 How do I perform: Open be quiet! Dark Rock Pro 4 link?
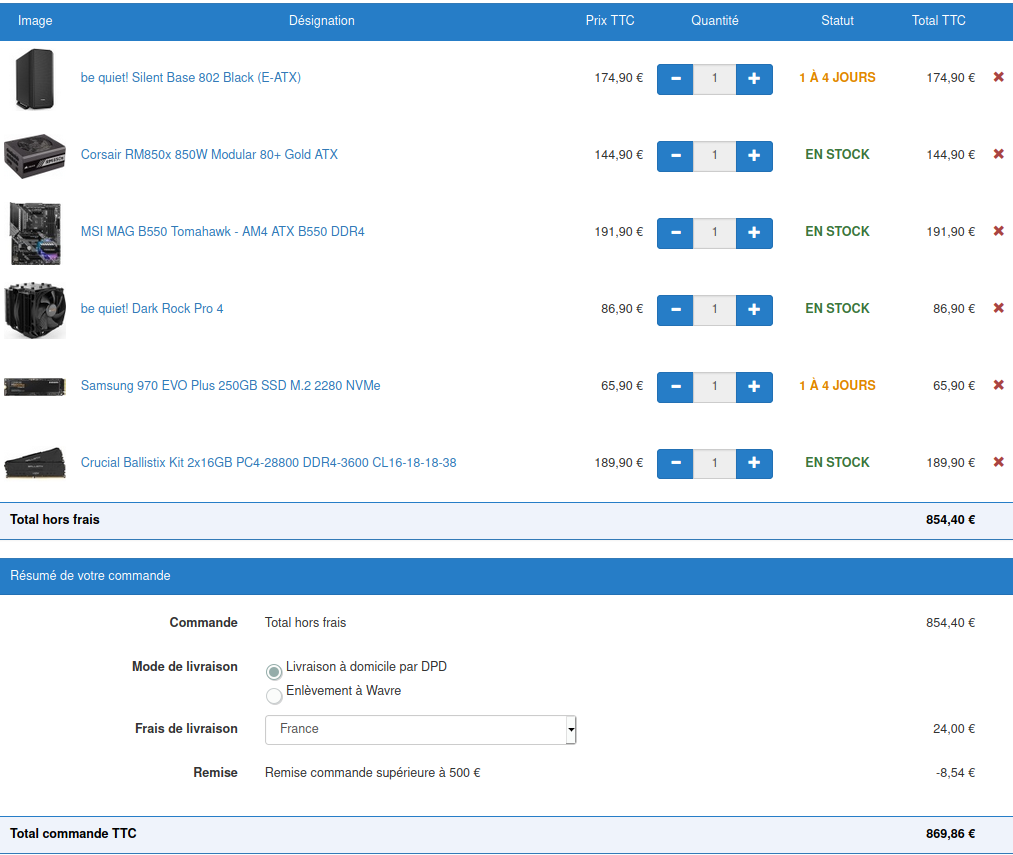(x=152, y=308)
